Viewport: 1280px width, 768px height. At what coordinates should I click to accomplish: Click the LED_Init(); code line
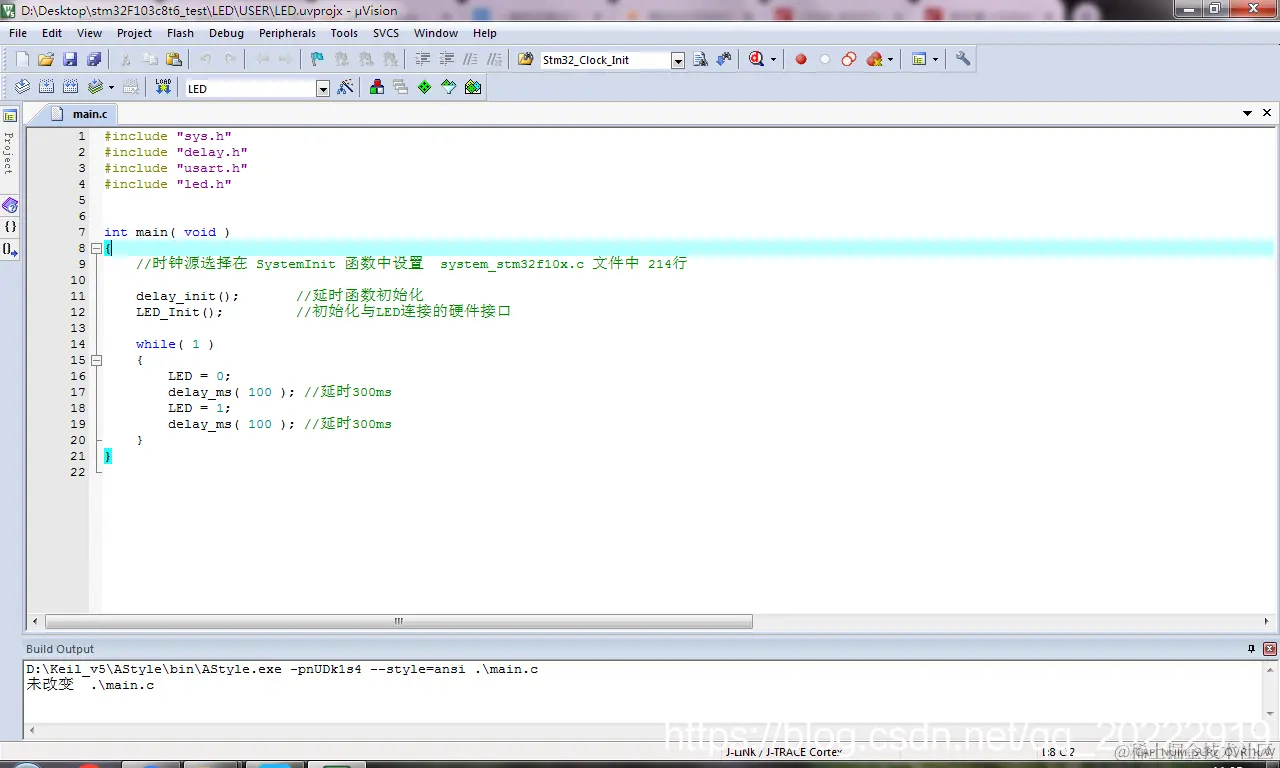tap(180, 312)
